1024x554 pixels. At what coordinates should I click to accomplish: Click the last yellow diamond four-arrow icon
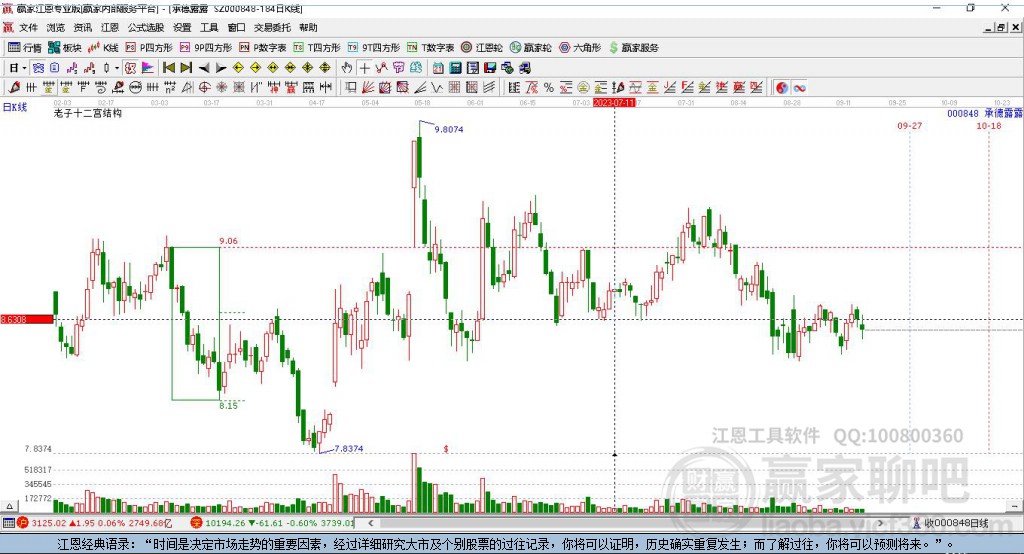click(325, 68)
